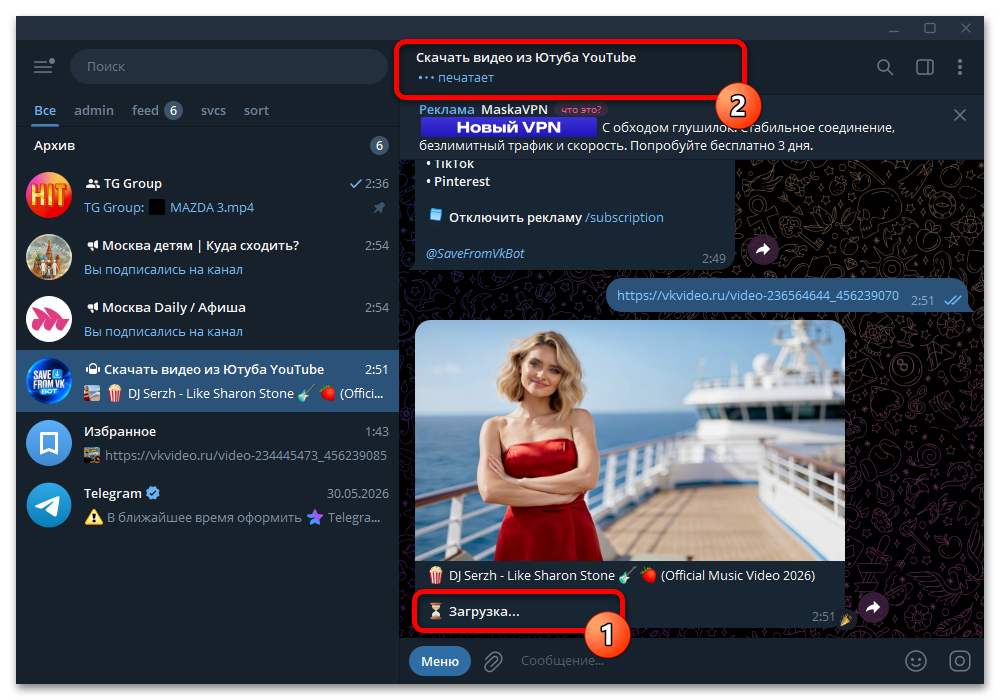Screen dimensions: 1000x700
Task: Open the three-dot chat options menu
Action: tap(960, 67)
